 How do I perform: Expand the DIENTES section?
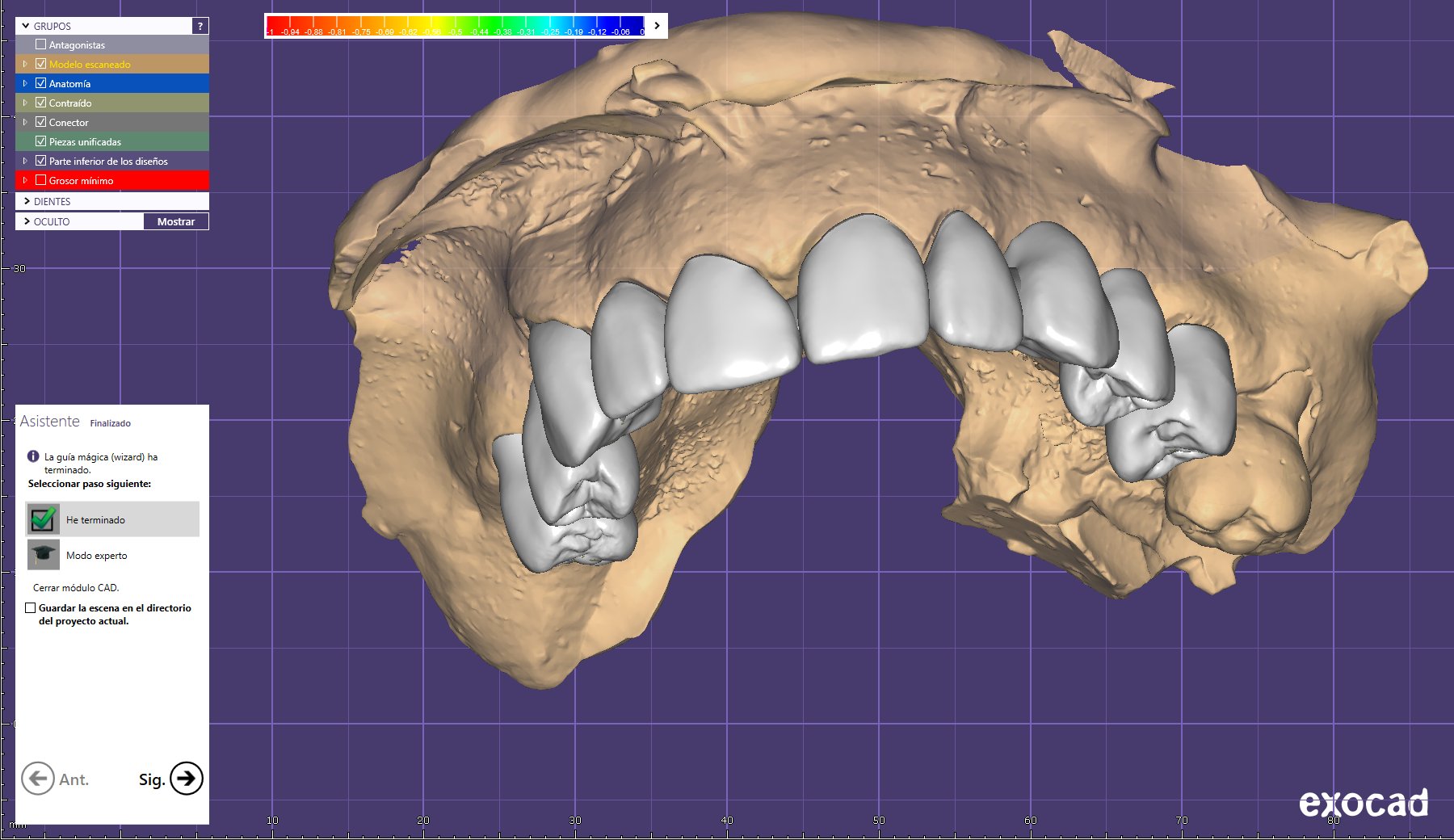click(27, 201)
